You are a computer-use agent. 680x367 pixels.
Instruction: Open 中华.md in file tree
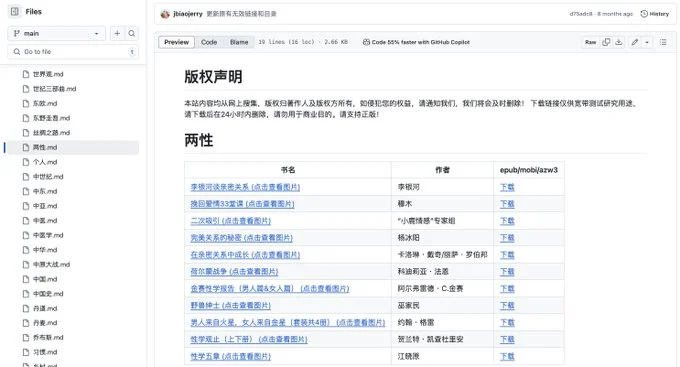pos(45,250)
